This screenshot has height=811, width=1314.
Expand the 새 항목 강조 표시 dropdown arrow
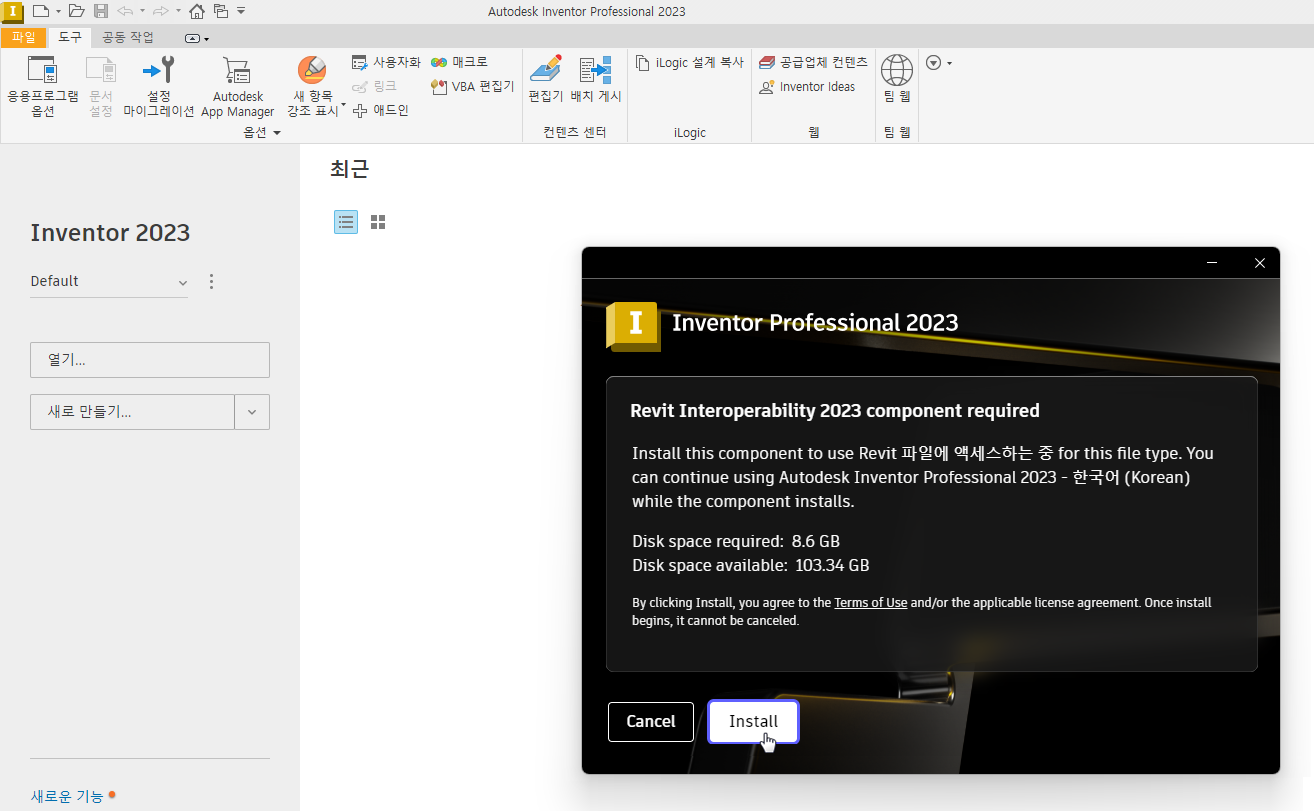343,104
